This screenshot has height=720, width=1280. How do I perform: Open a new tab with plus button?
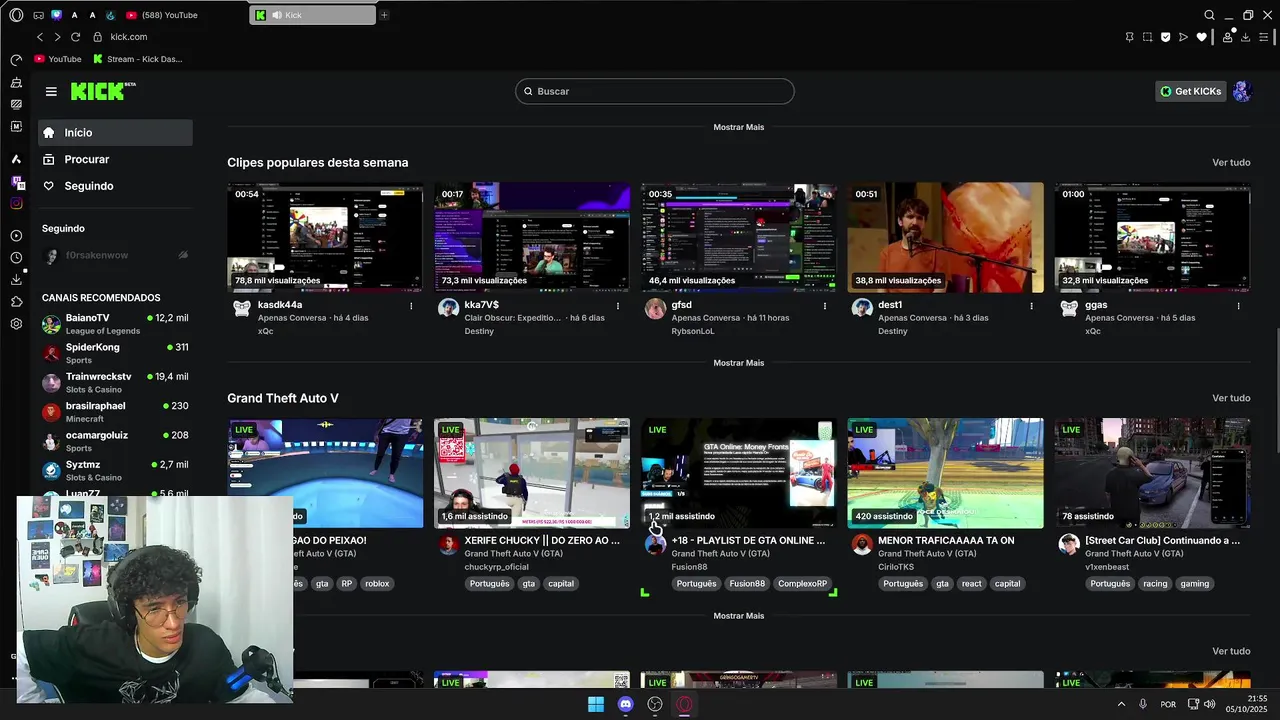(x=384, y=15)
